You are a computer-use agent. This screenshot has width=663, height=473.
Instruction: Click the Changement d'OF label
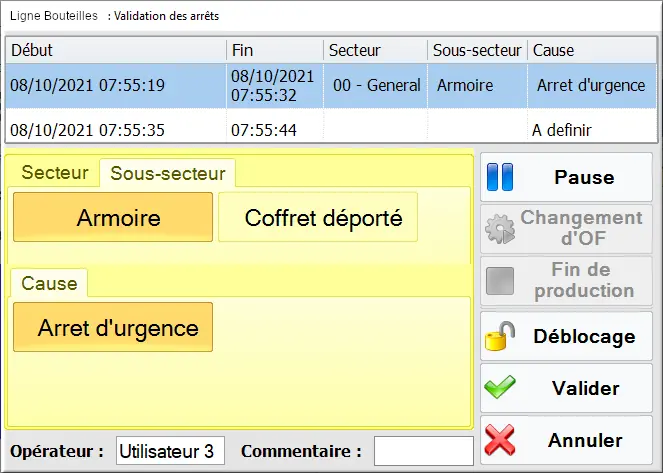(582, 228)
